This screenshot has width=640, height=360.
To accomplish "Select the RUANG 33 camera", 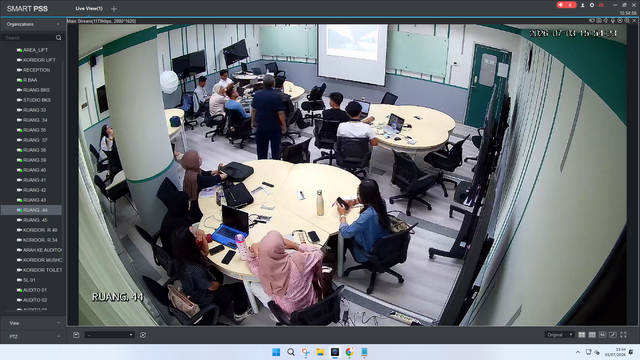I will coord(34,110).
